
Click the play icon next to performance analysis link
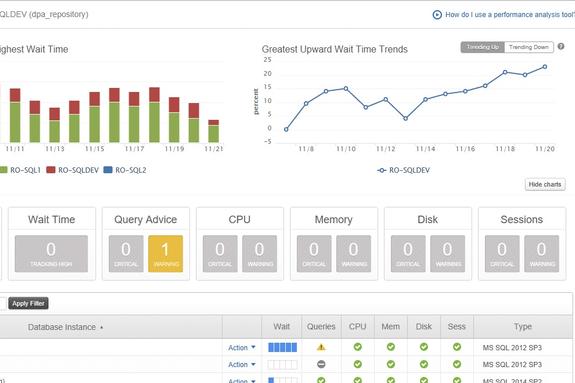pos(437,15)
